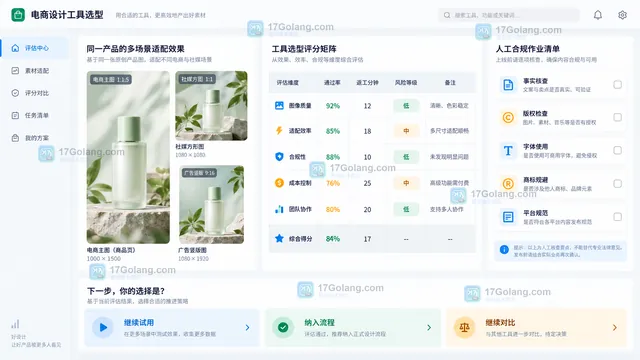The height and width of the screenshot is (360, 640).
Task: Choose the 继续试用 option
Action: tap(172, 328)
